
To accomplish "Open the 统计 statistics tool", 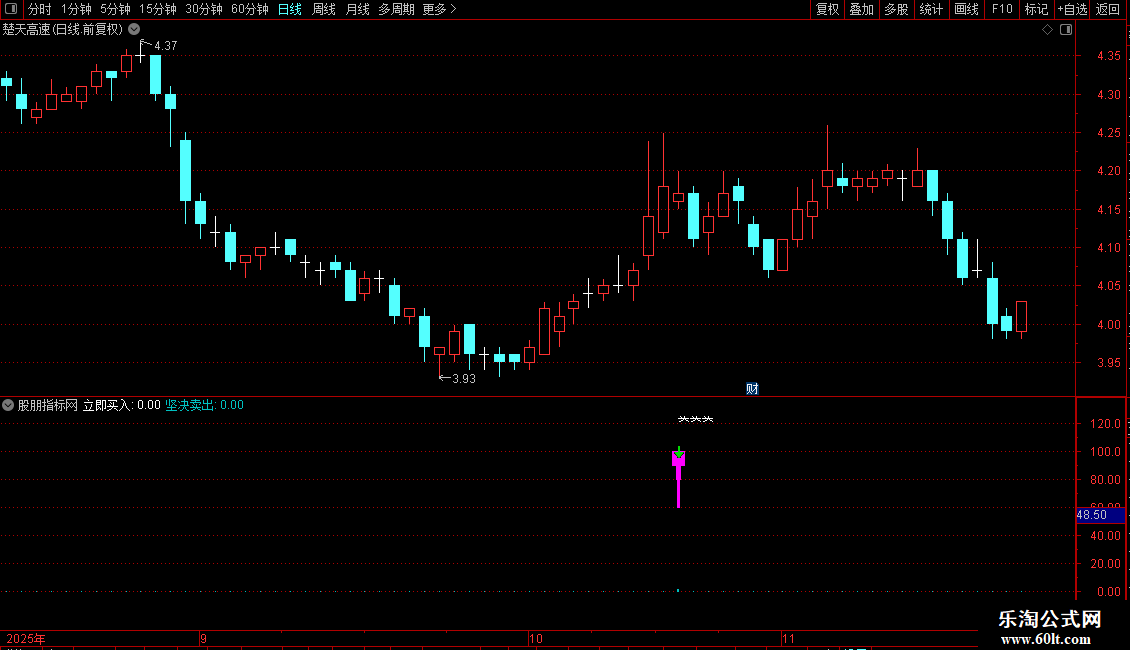I will pos(931,9).
